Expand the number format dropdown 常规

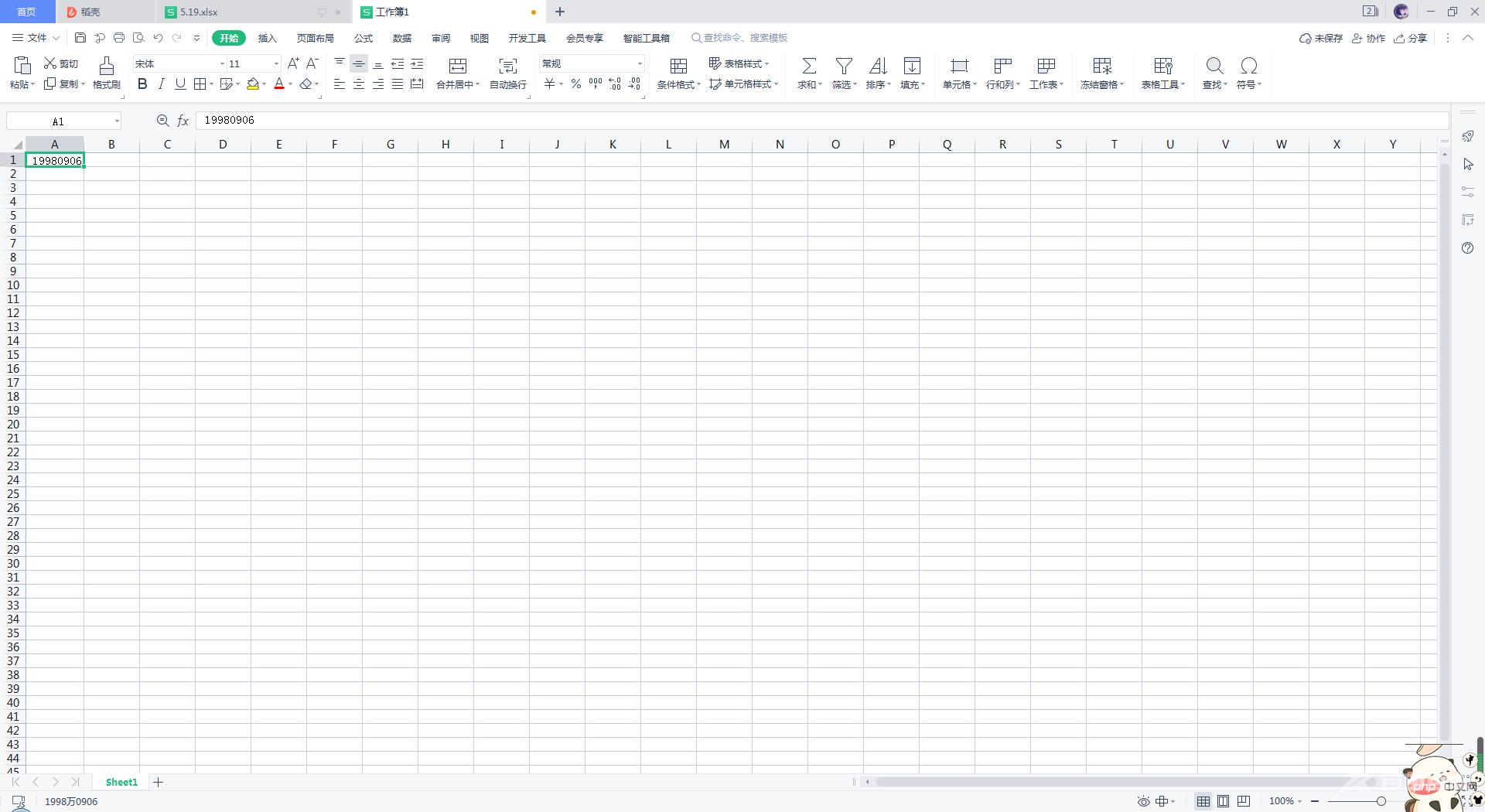640,64
